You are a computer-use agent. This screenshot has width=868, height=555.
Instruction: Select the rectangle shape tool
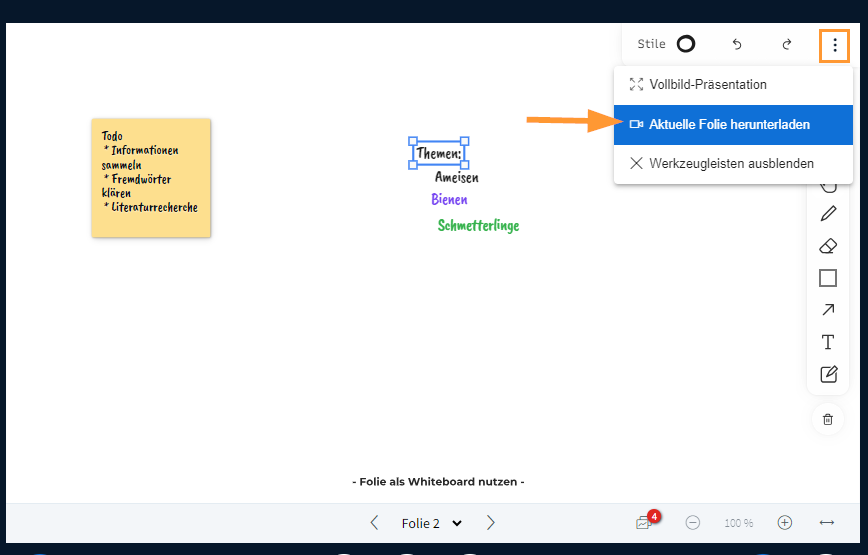click(x=828, y=278)
